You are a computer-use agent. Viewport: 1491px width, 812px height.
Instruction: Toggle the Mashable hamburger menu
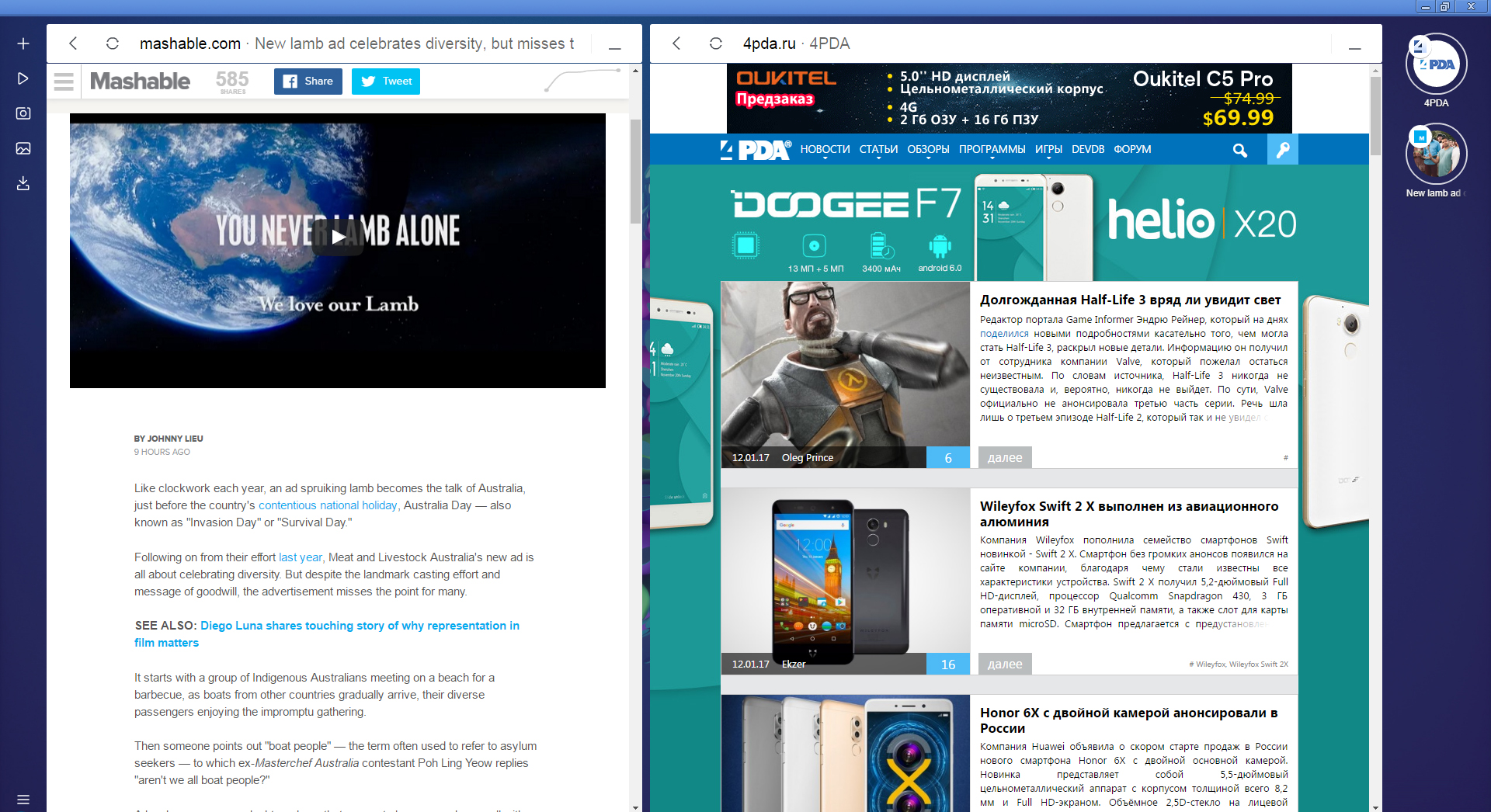[x=64, y=82]
